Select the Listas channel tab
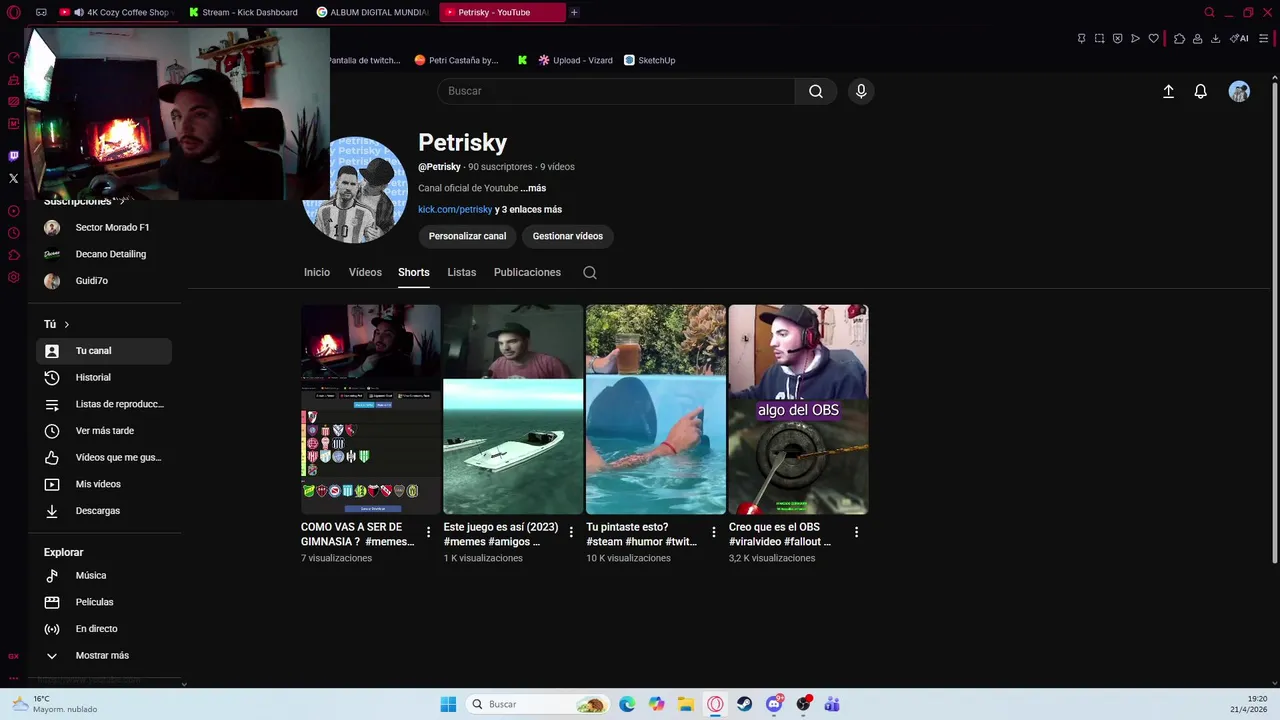This screenshot has height=720, width=1280. point(462,272)
